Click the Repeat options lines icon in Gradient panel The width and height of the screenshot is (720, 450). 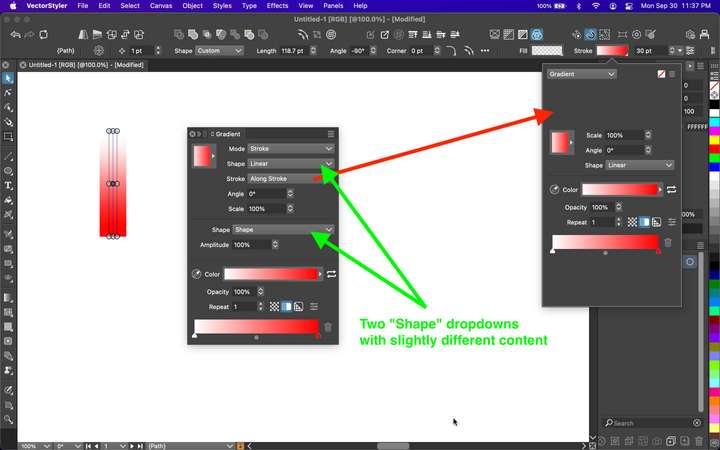pos(314,306)
